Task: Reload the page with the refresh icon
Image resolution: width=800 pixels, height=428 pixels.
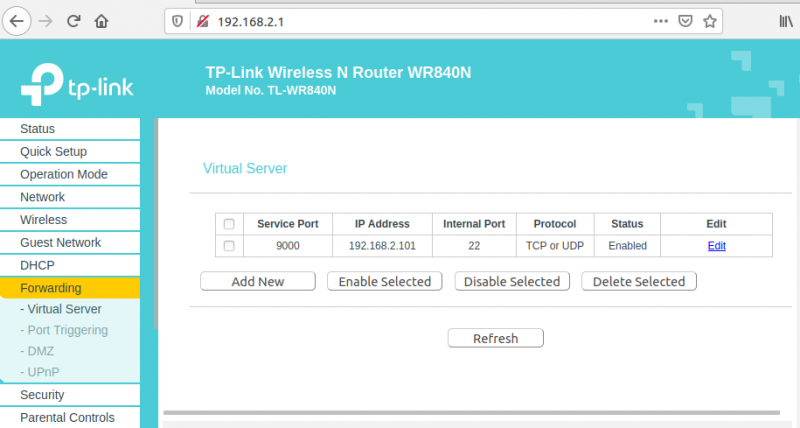Action: (73, 21)
